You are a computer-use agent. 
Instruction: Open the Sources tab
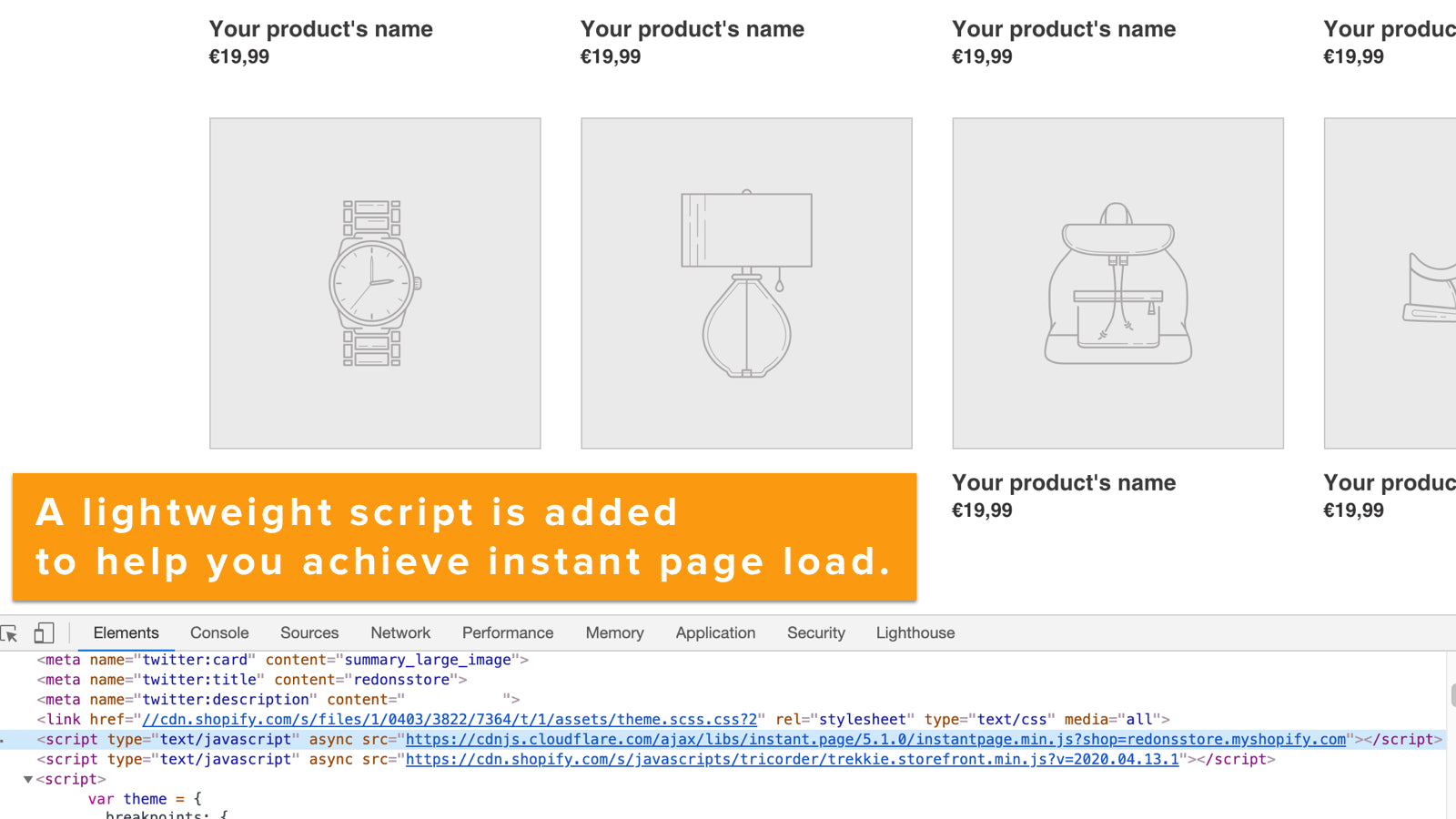[x=309, y=633]
